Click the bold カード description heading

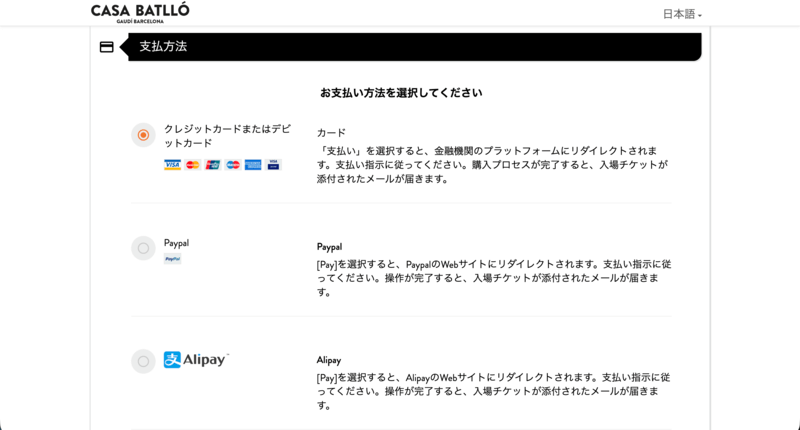coord(331,133)
